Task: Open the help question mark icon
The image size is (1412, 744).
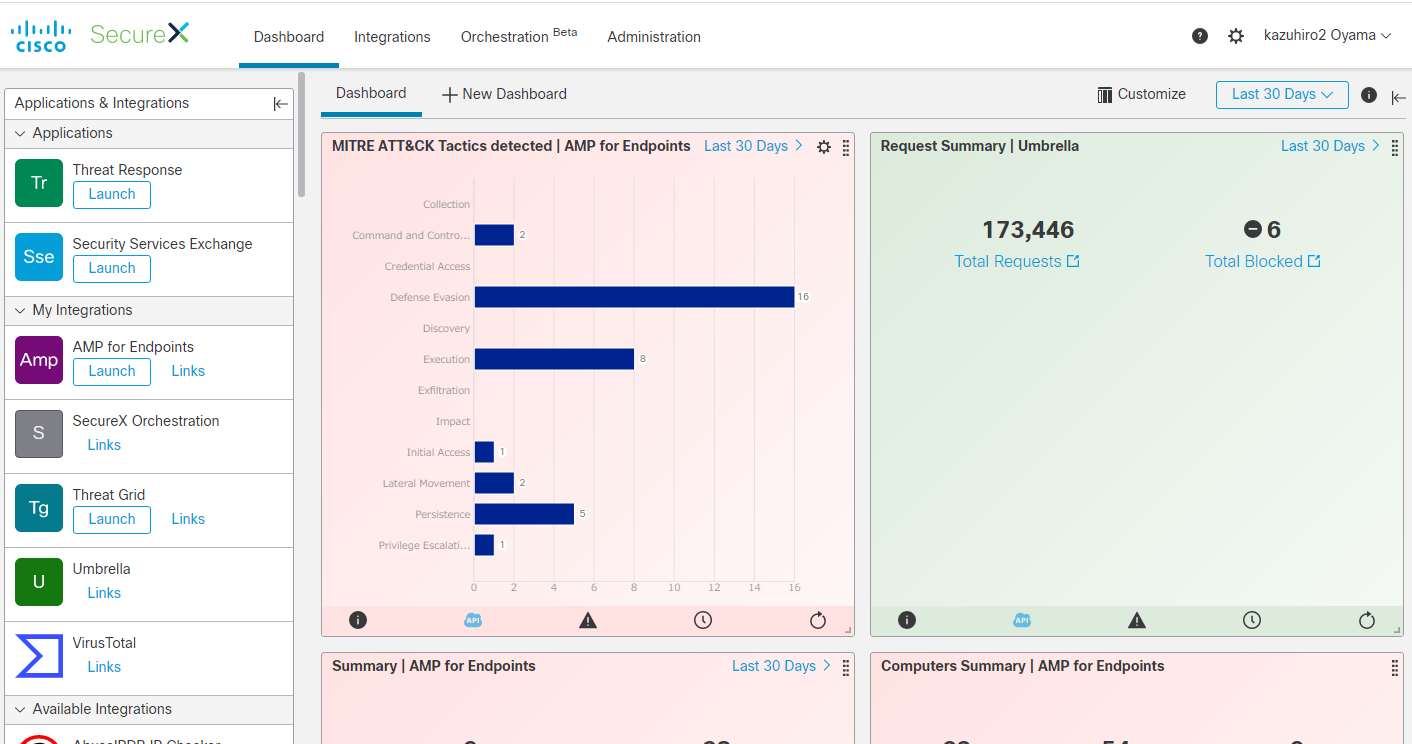Action: (1200, 36)
